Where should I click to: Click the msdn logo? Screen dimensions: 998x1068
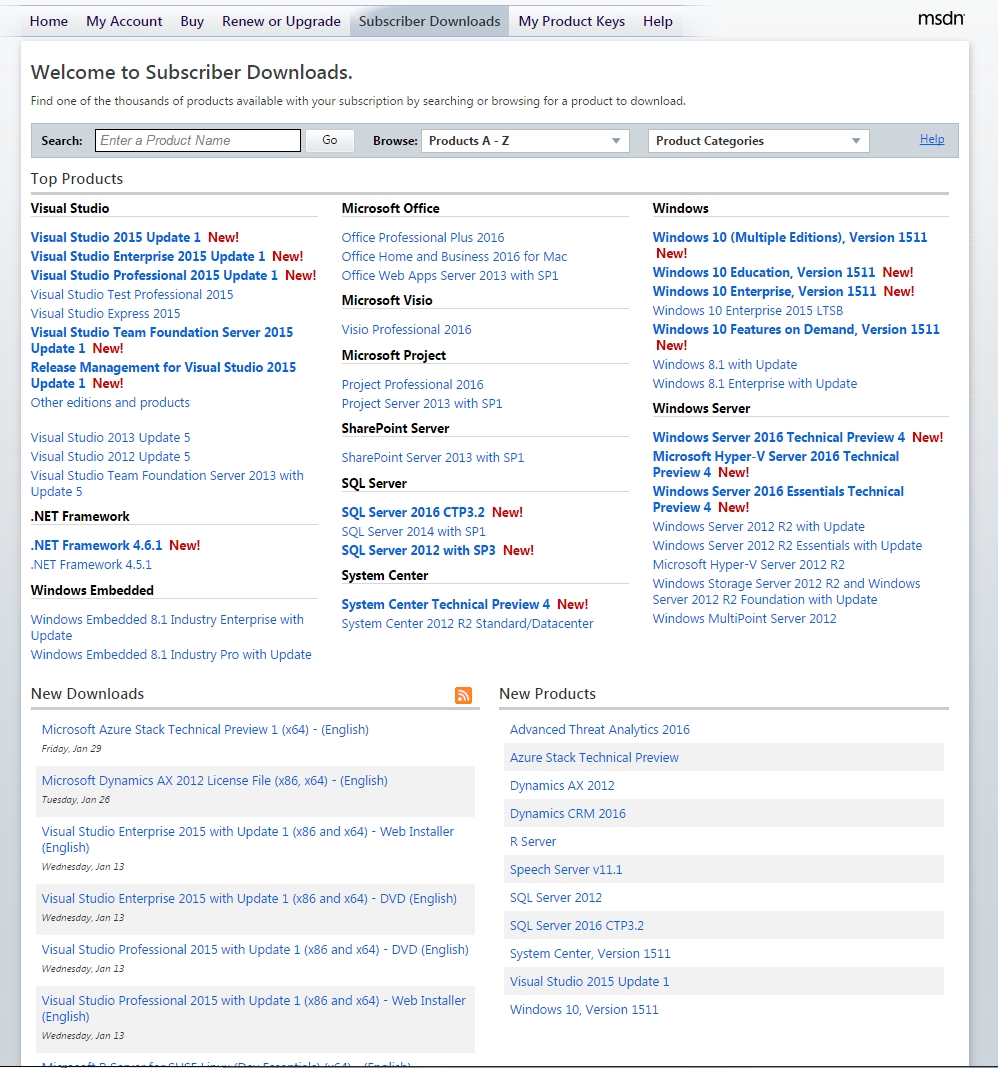point(941,18)
